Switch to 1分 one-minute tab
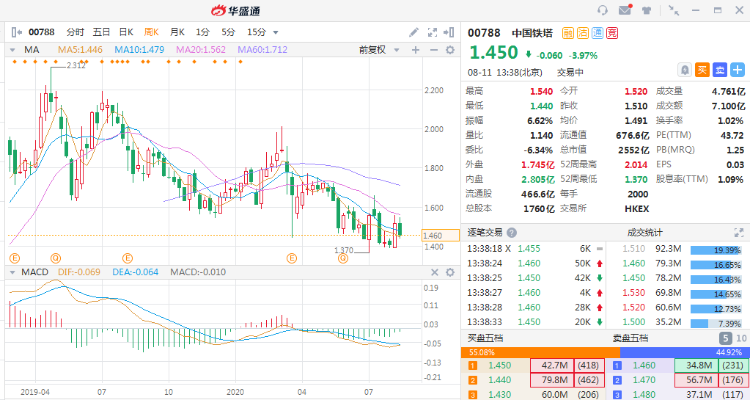750x400 pixels. click(202, 32)
